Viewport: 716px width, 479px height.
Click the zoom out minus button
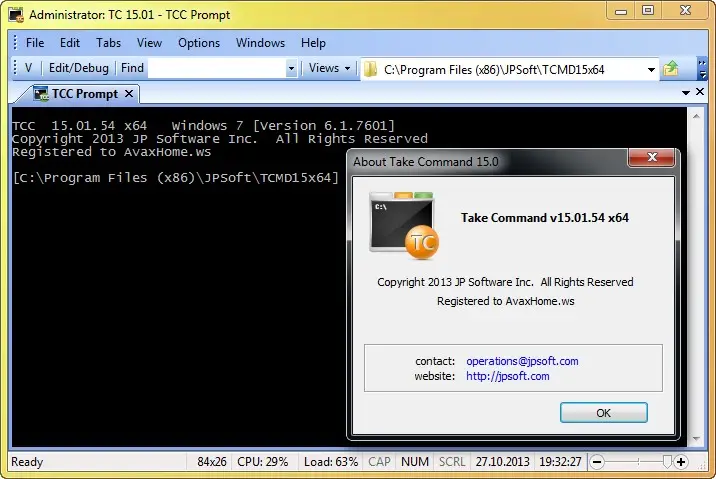tap(597, 462)
